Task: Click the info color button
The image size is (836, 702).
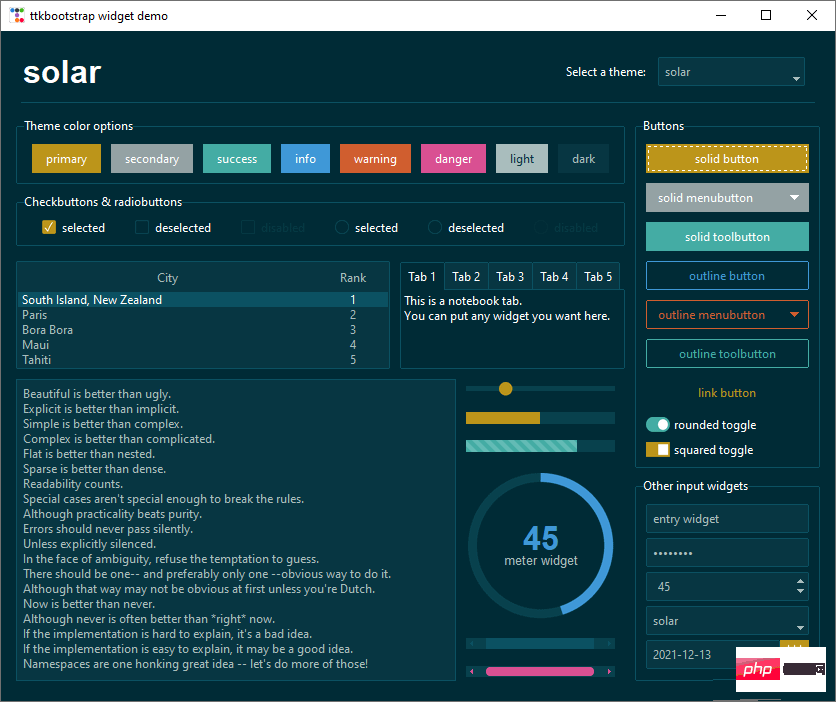Action: click(x=306, y=159)
